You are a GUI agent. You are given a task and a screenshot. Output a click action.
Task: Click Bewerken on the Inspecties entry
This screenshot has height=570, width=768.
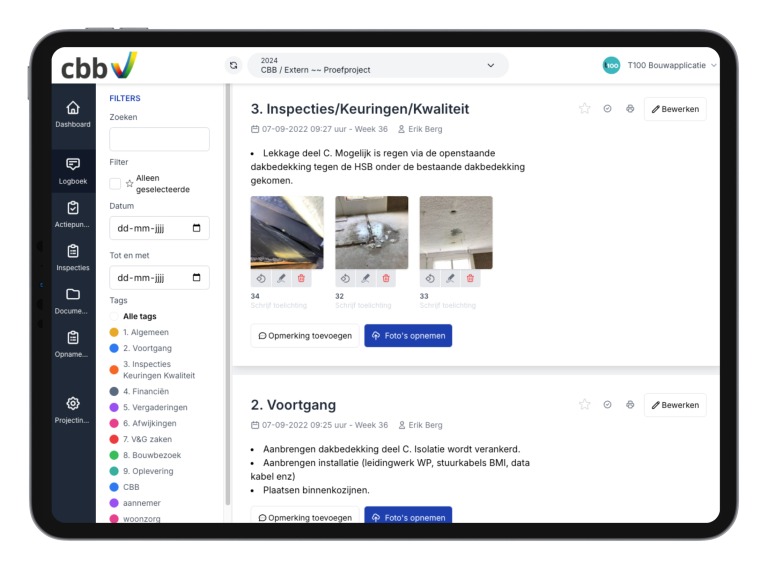(675, 109)
